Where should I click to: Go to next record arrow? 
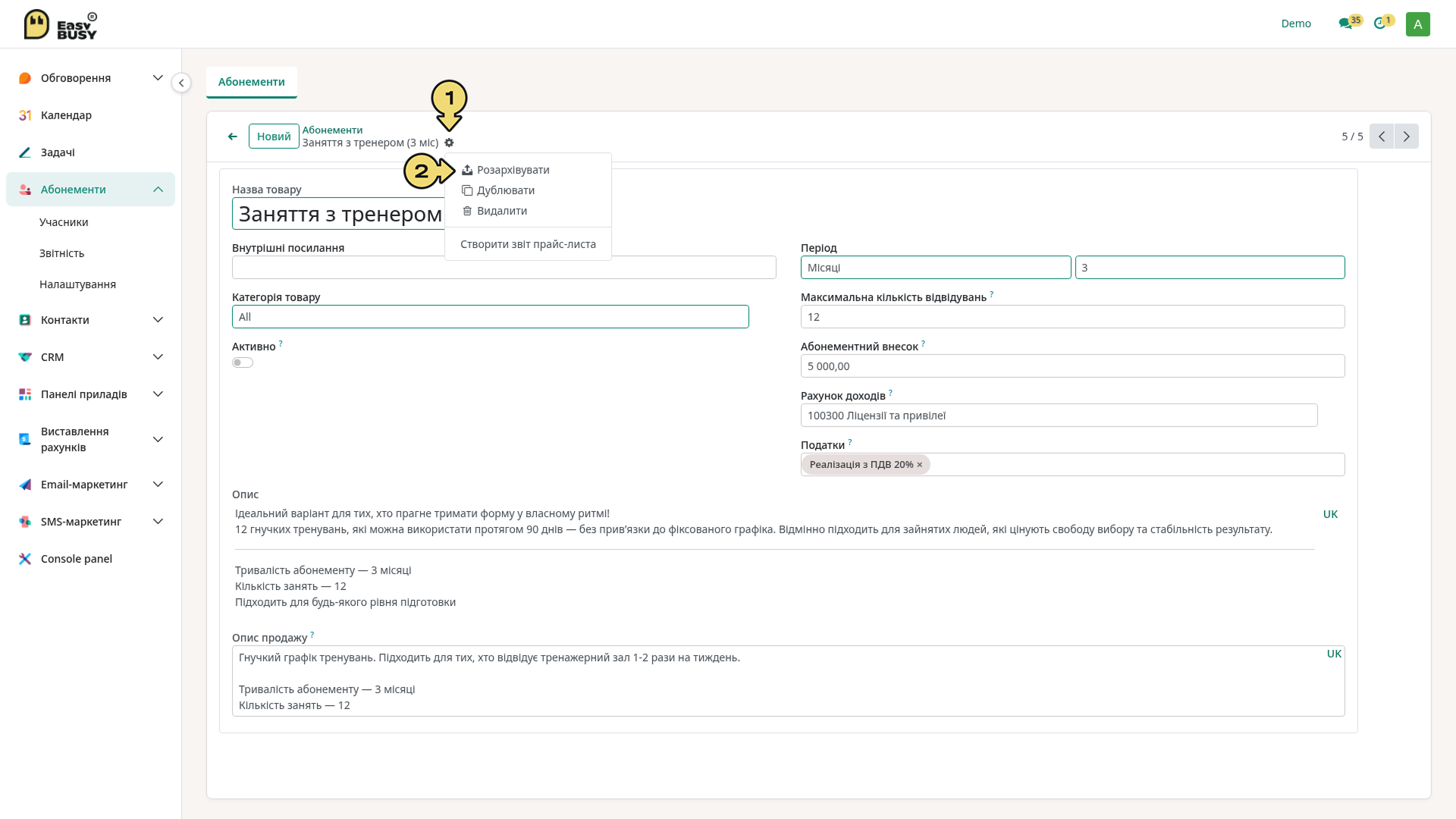click(x=1407, y=136)
